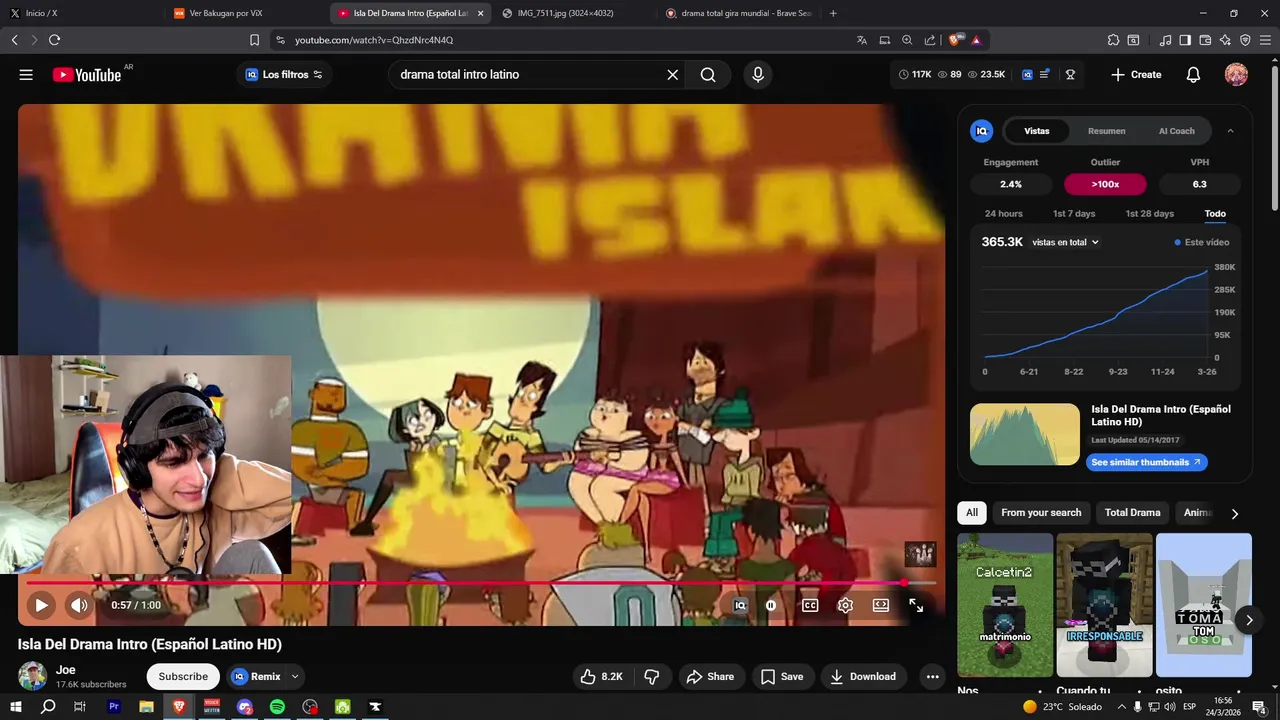1280x720 pixels.
Task: Dislike the video
Action: pyautogui.click(x=652, y=677)
